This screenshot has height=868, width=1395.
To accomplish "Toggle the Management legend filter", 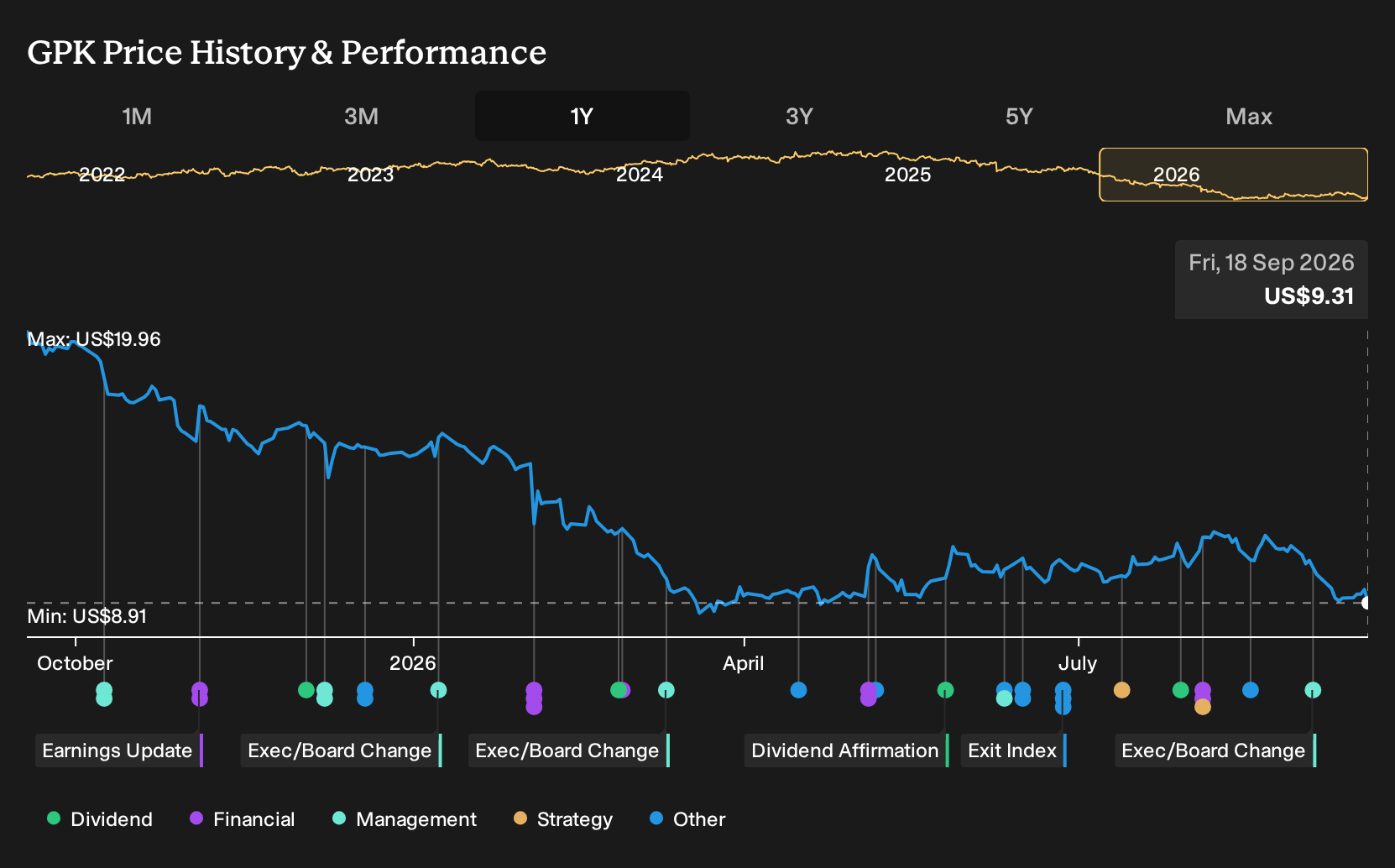I will coord(405,819).
